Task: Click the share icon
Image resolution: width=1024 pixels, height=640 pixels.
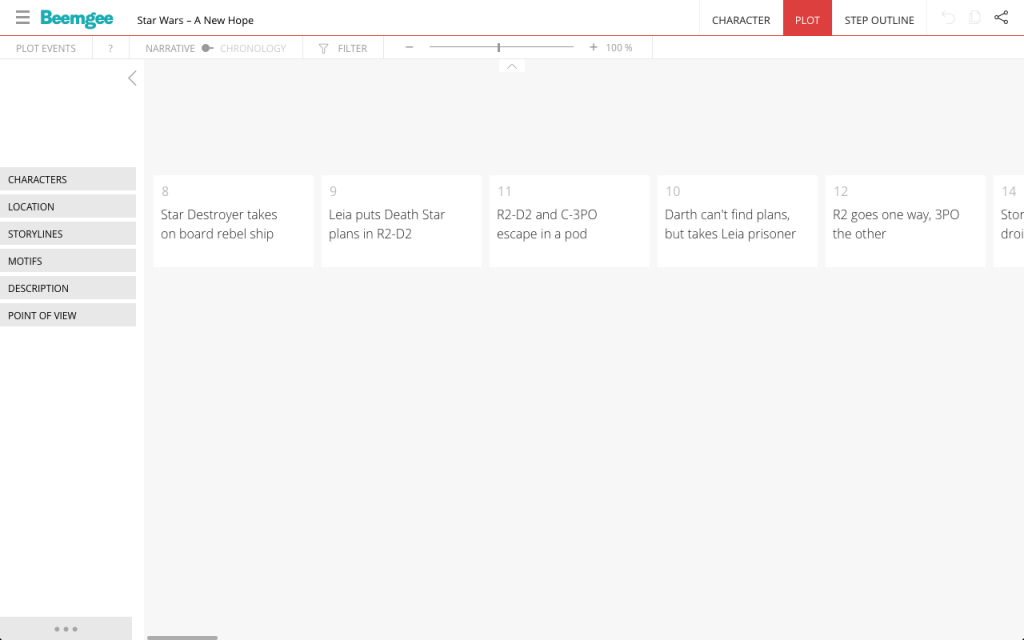Action: (1001, 18)
